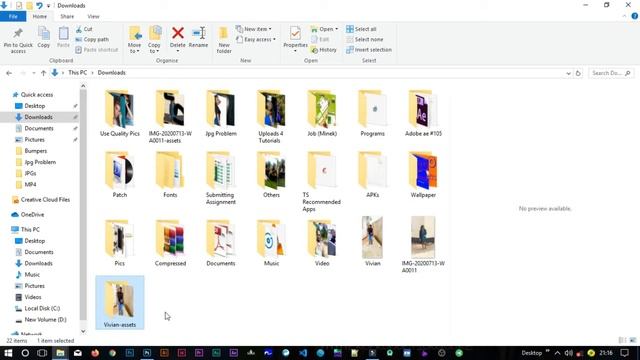Viewport: 640px width, 360px height.
Task: Click the Refresh button
Action: tap(578, 73)
